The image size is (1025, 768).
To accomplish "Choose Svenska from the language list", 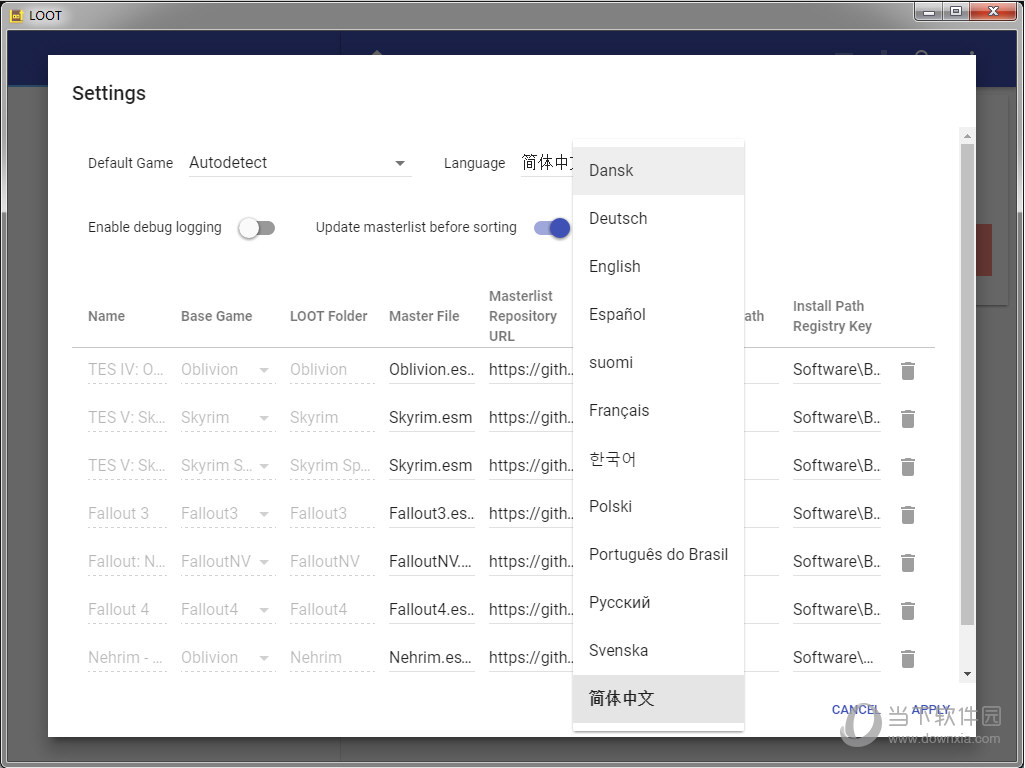I will point(658,650).
